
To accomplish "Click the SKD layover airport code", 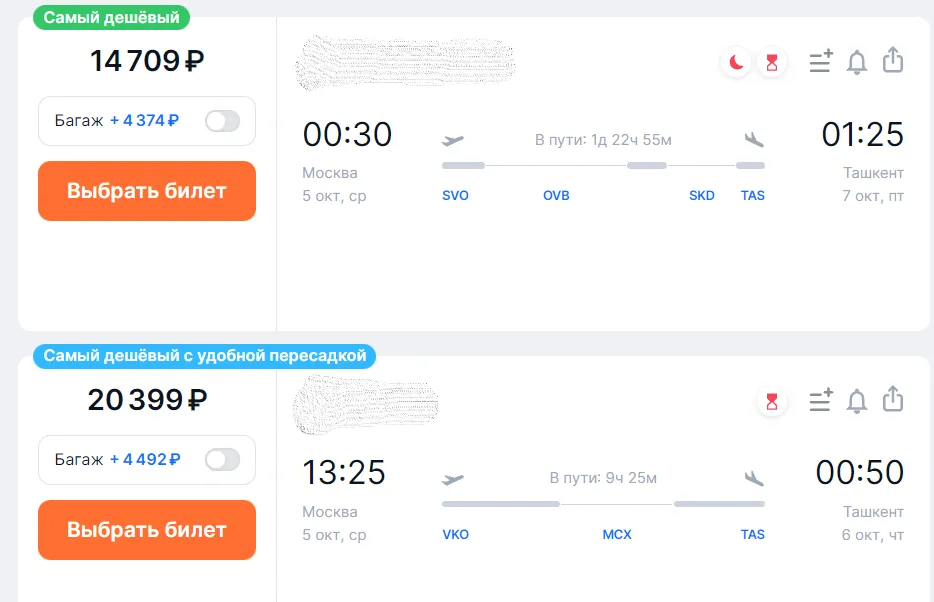I will [702, 195].
